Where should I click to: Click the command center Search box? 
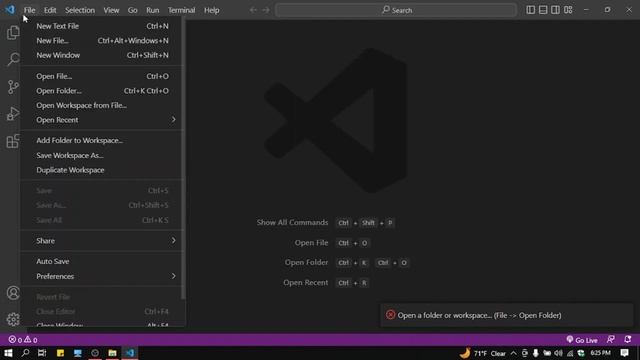click(x=396, y=10)
